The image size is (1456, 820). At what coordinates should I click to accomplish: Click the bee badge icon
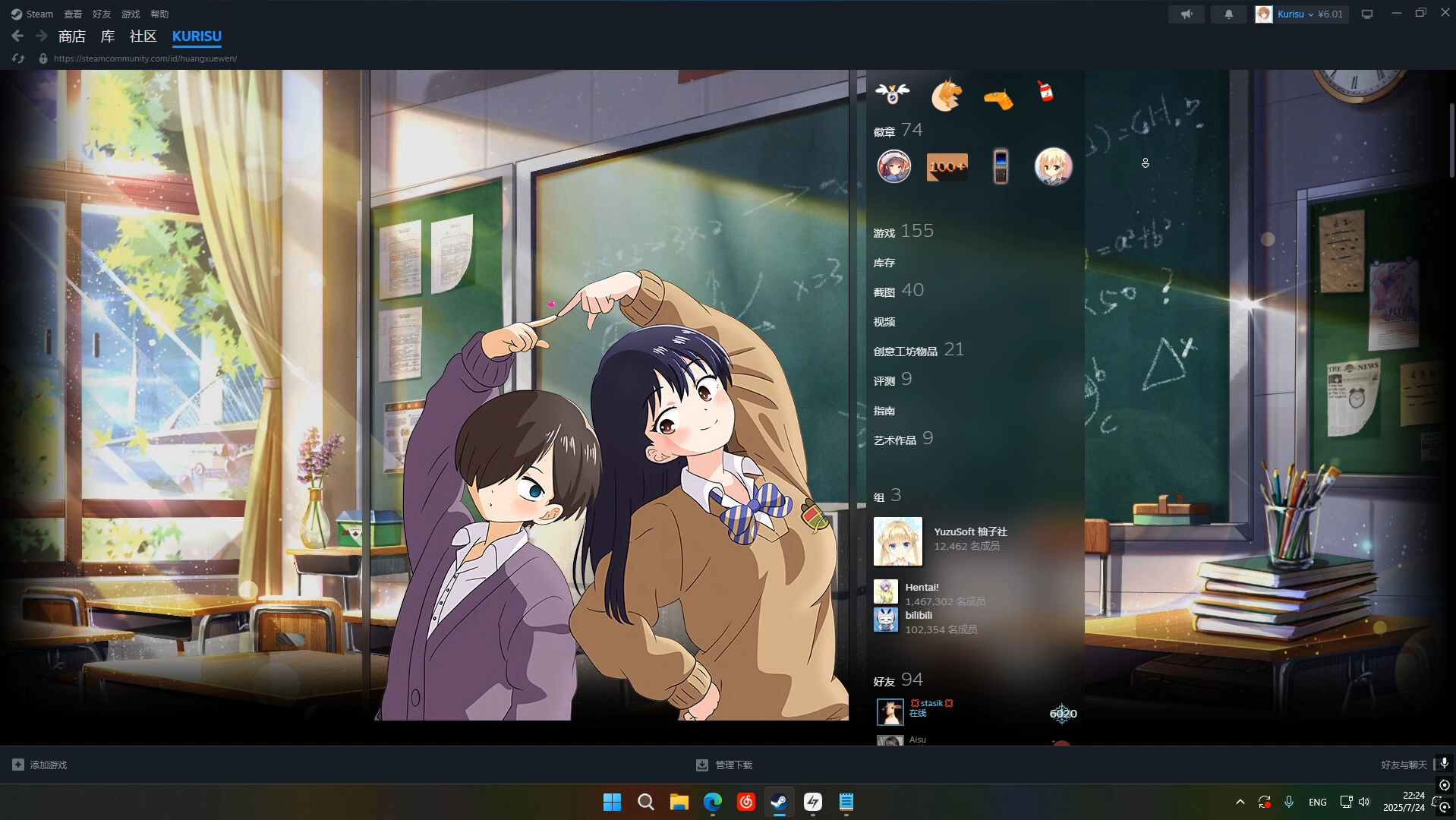click(x=892, y=93)
